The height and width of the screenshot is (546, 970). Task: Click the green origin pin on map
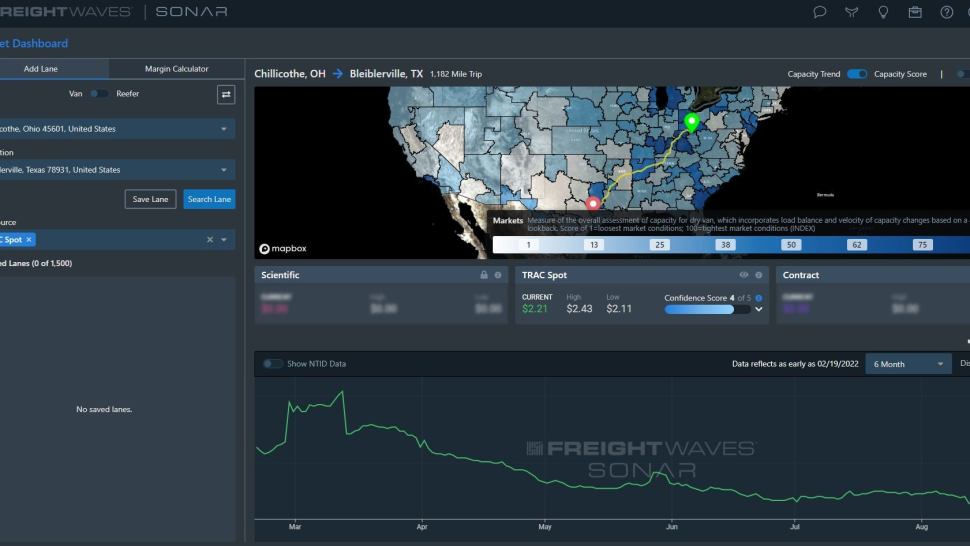click(x=691, y=122)
